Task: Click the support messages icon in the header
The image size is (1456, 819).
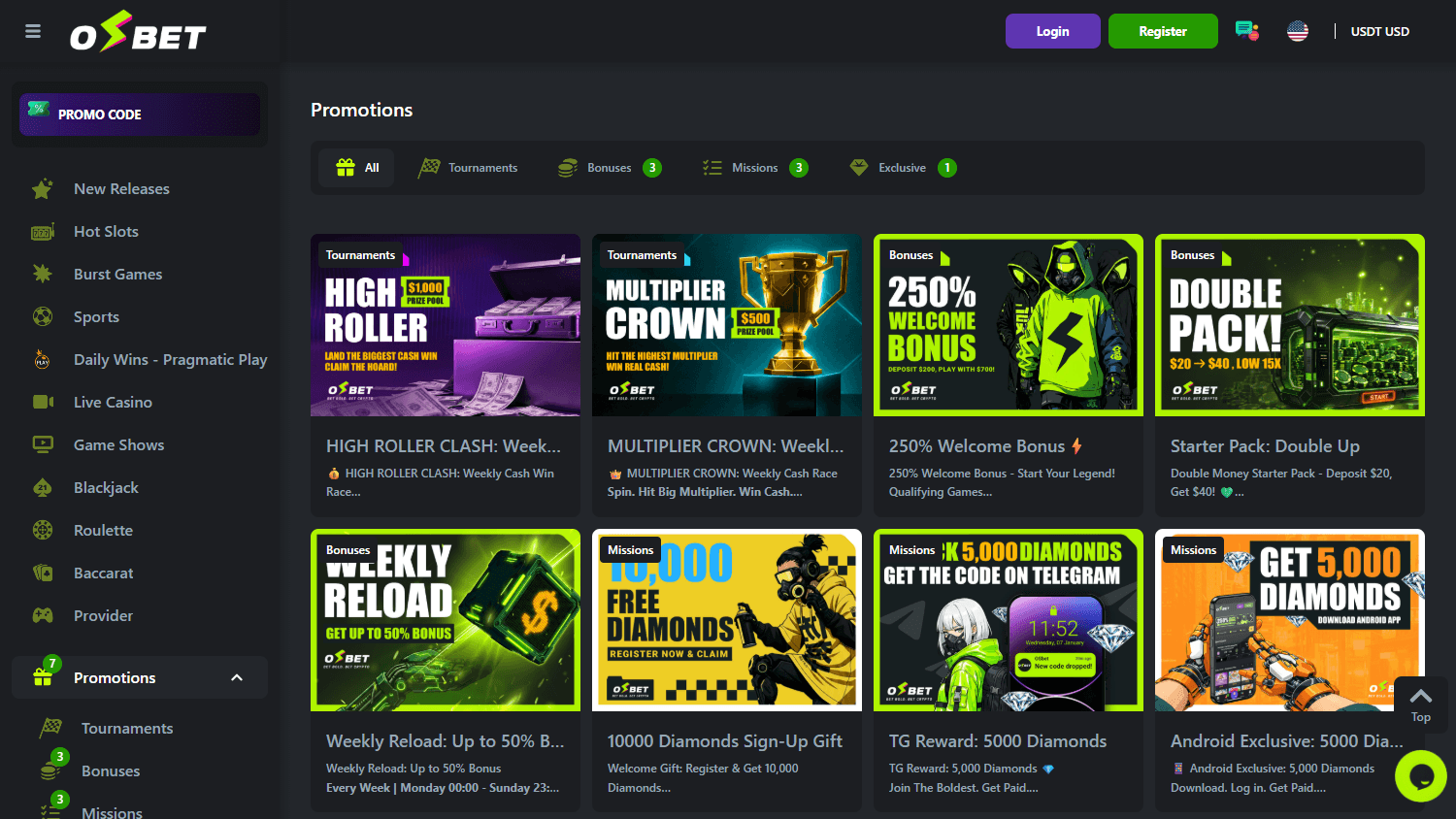Action: click(1246, 30)
